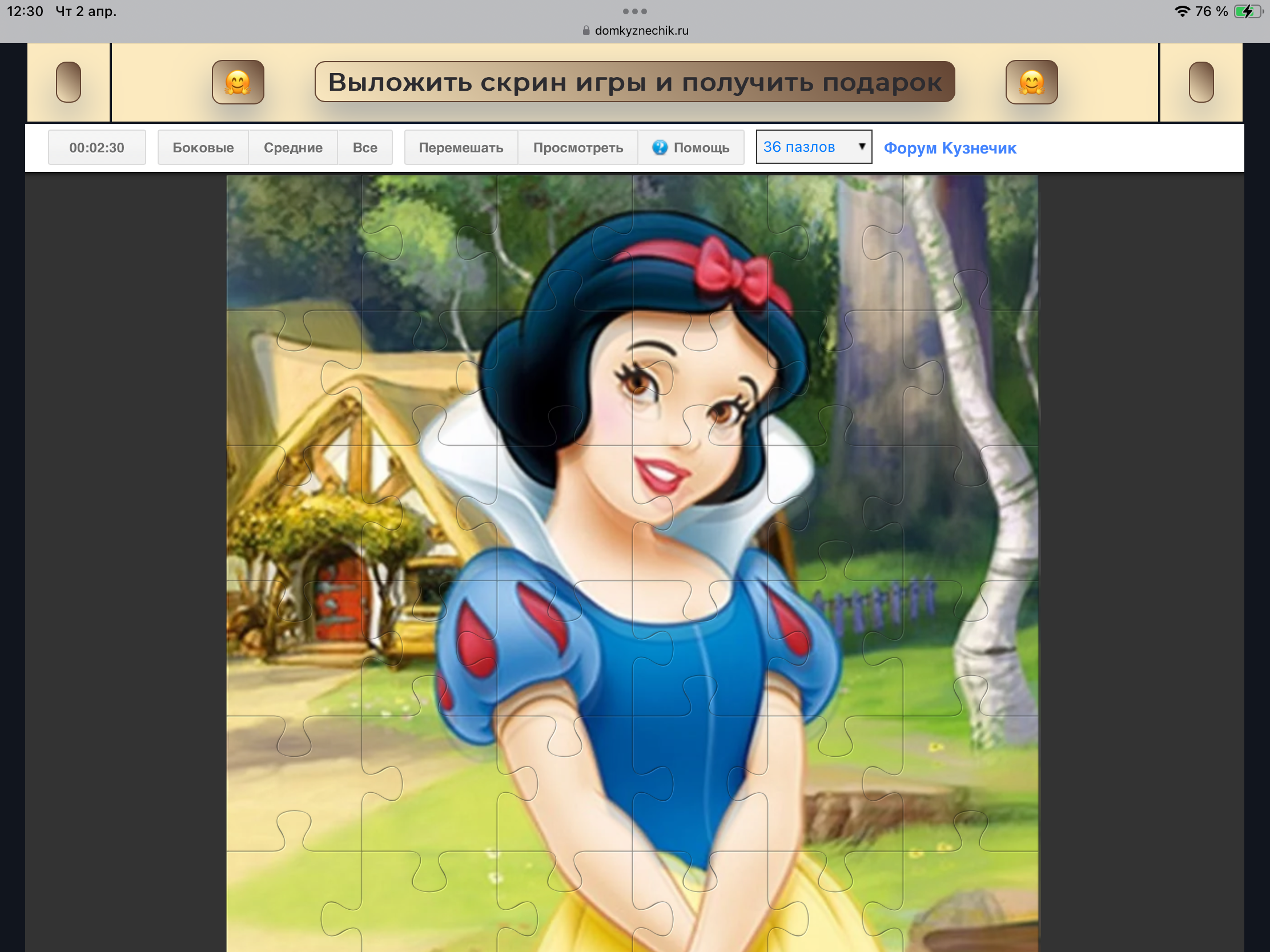Click Просмотреть to preview the image
Image resolution: width=1270 pixels, height=952 pixels.
[577, 147]
